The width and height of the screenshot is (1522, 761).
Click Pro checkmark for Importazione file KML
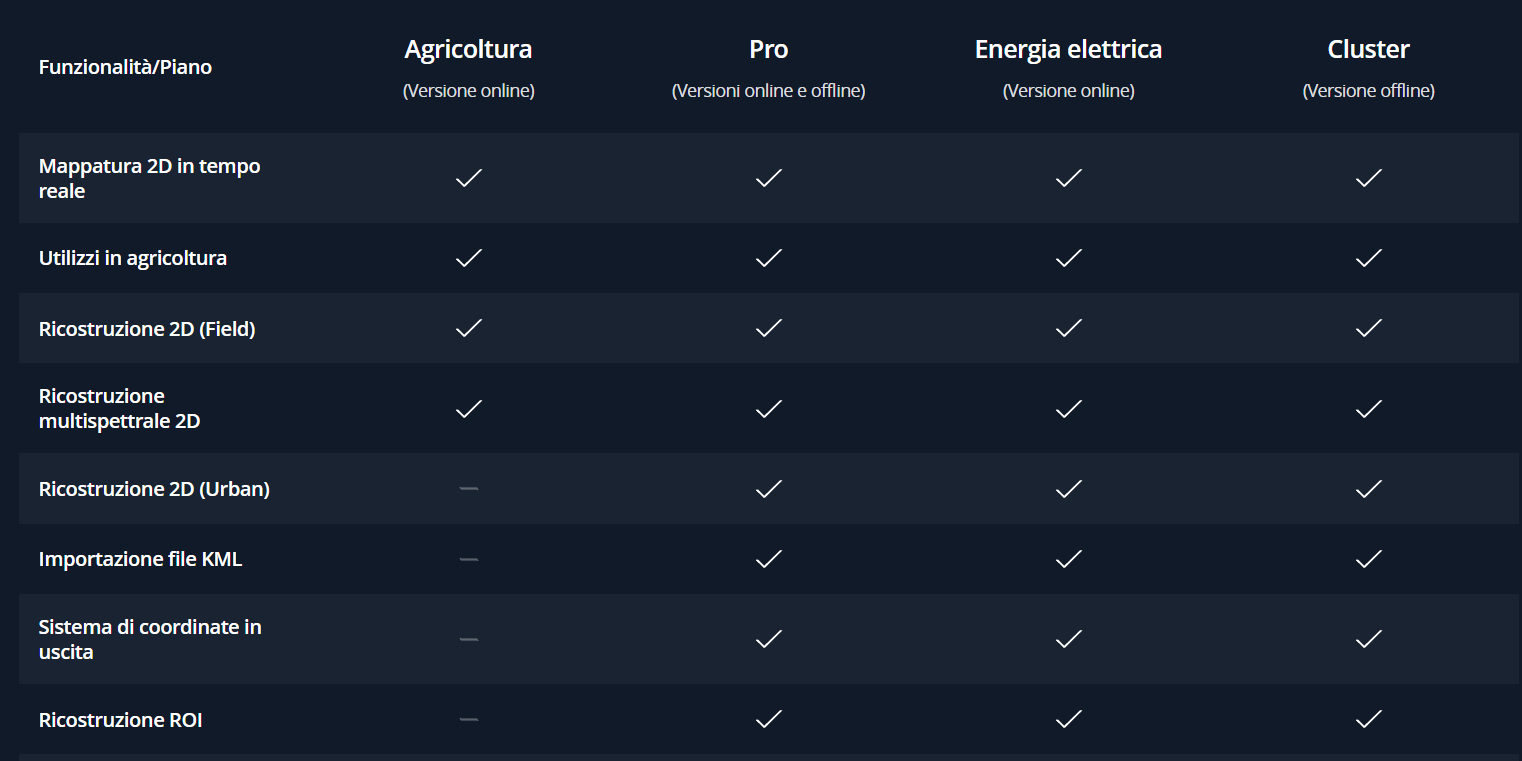click(768, 559)
